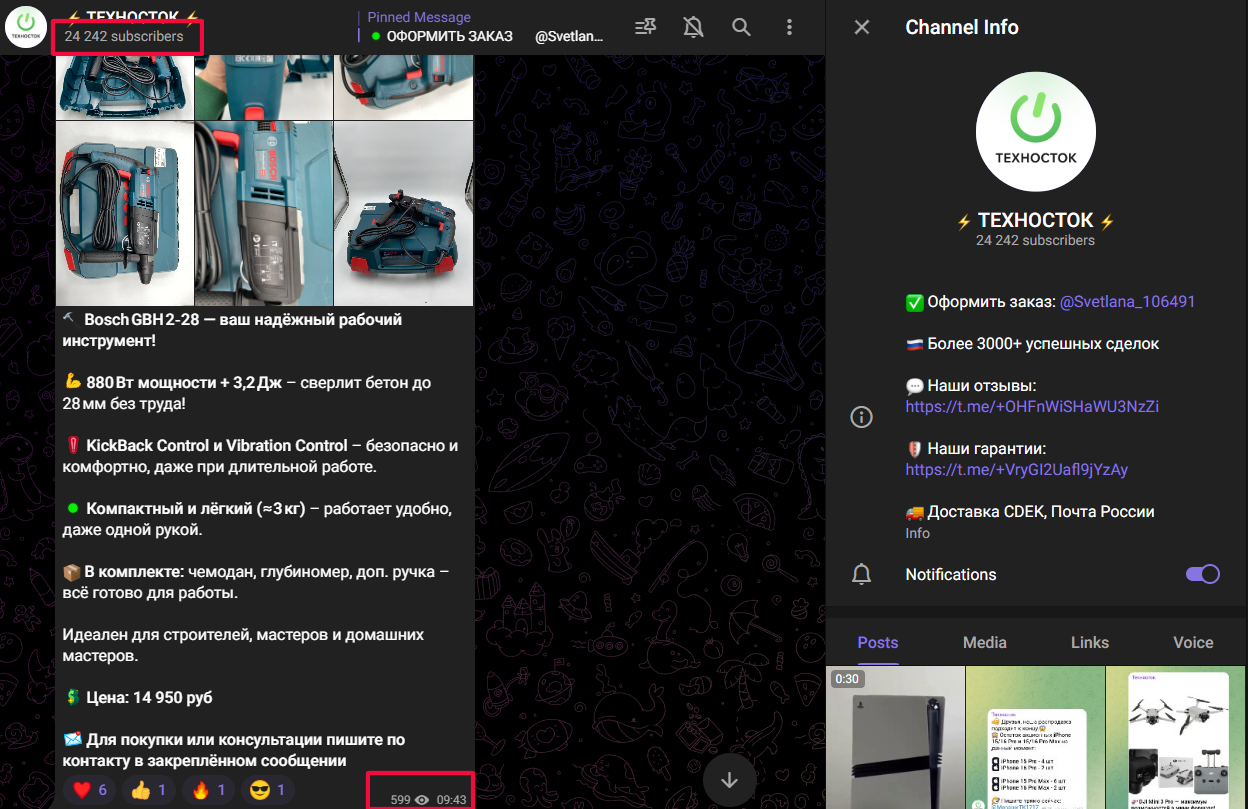1248x809 pixels.
Task: Click the Channel Info title
Action: tap(962, 27)
